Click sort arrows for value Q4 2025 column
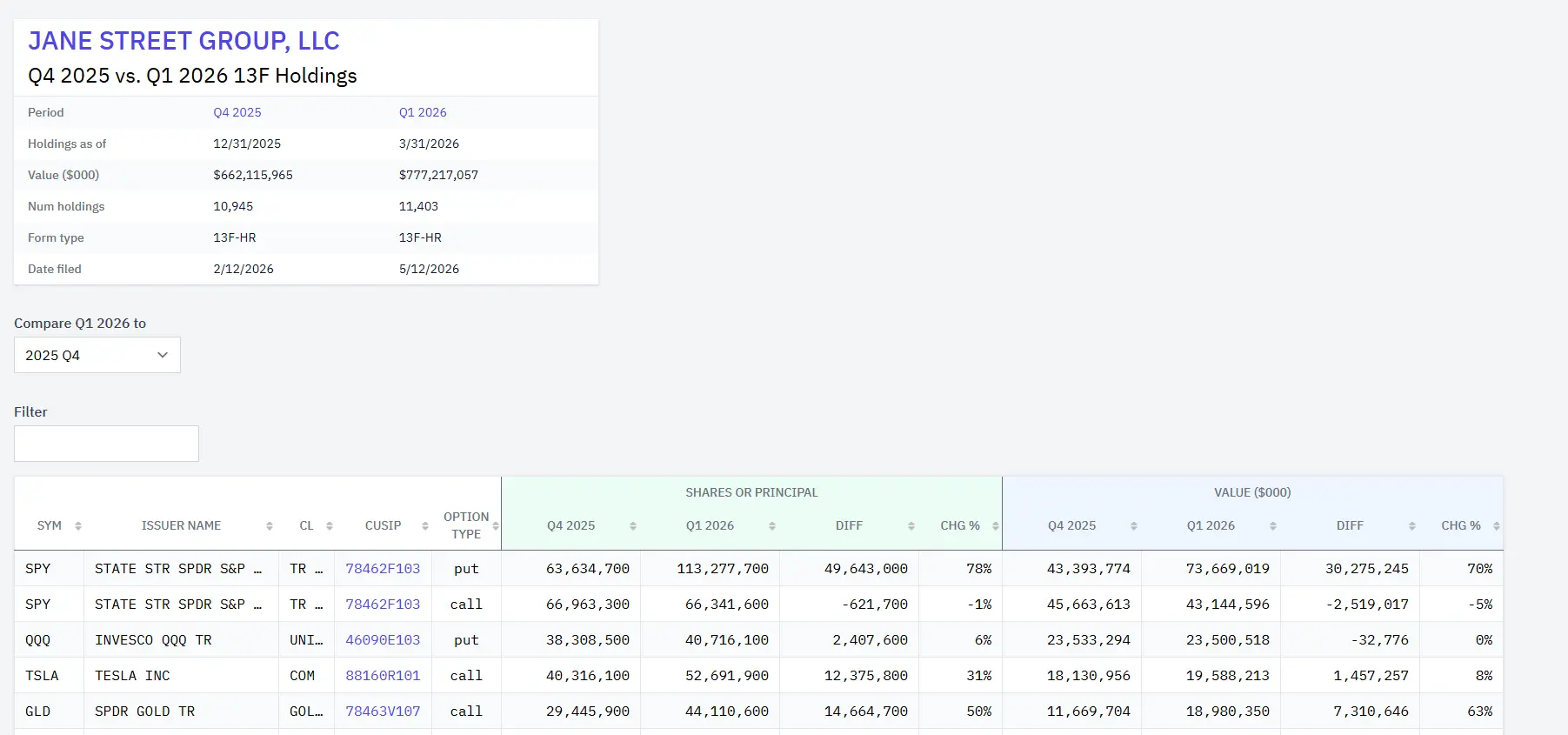This screenshot has height=735, width=1568. pos(1134,526)
